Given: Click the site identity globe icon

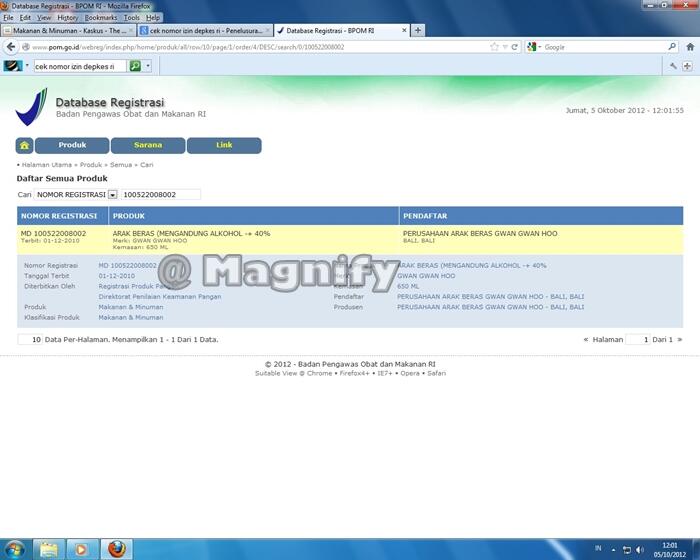Looking at the screenshot, I should [x=26, y=47].
